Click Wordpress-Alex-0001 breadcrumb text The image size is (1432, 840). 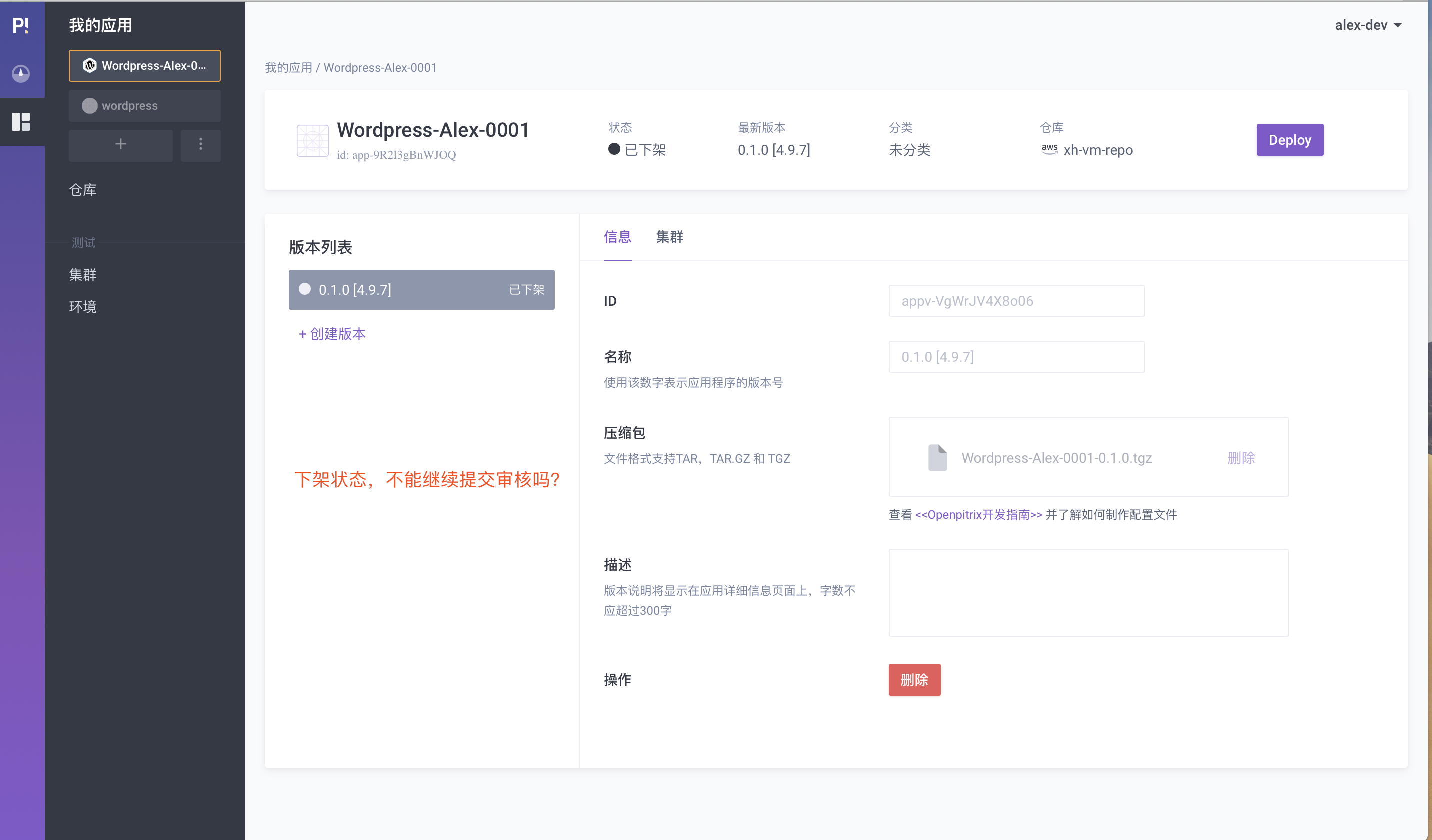(x=380, y=67)
